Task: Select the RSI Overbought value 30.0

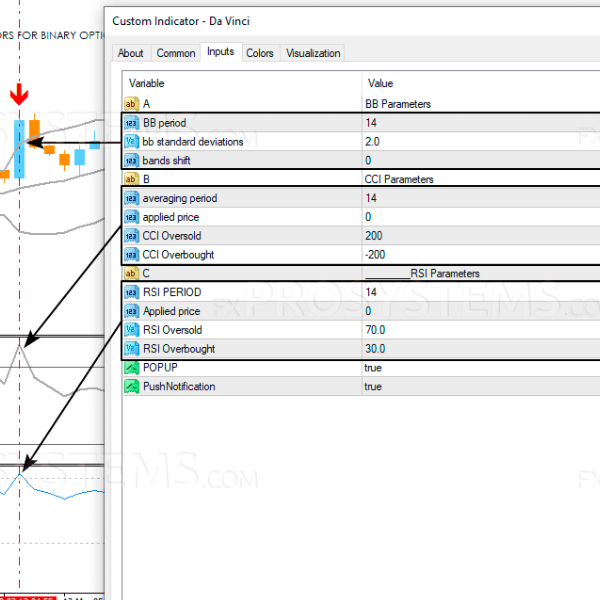Action: click(375, 349)
